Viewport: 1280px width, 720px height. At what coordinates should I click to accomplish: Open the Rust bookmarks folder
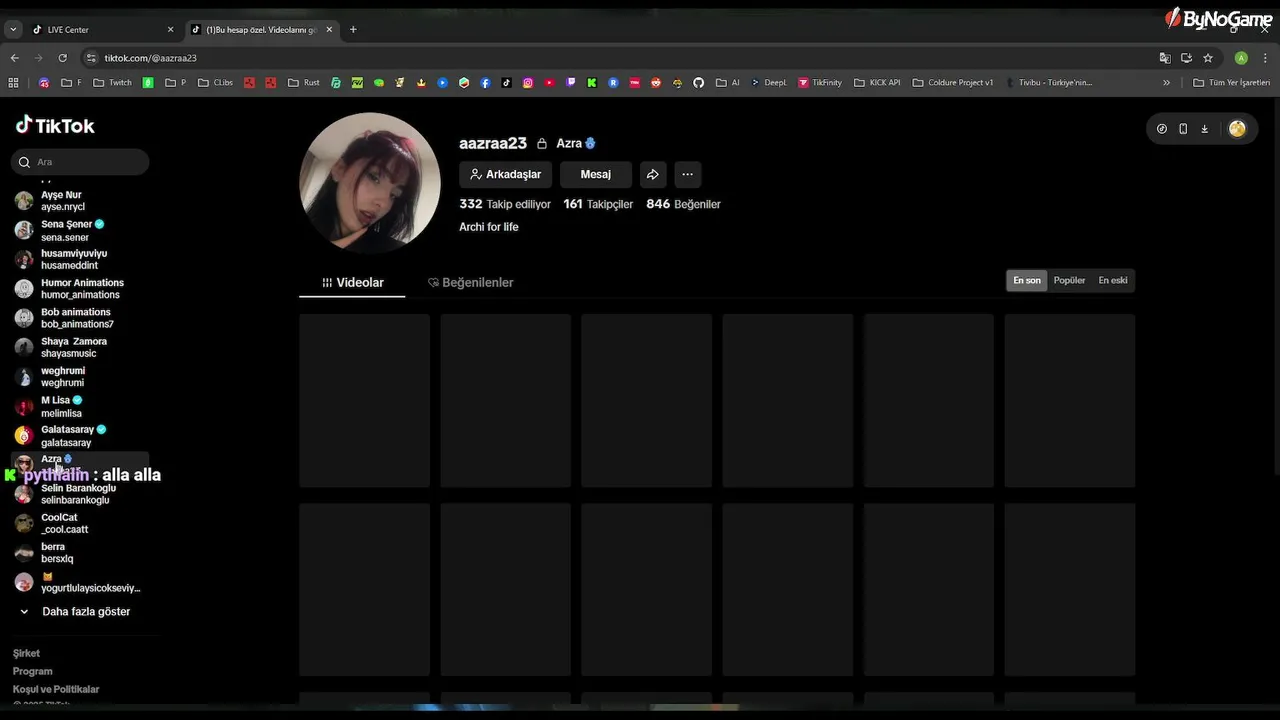(304, 83)
